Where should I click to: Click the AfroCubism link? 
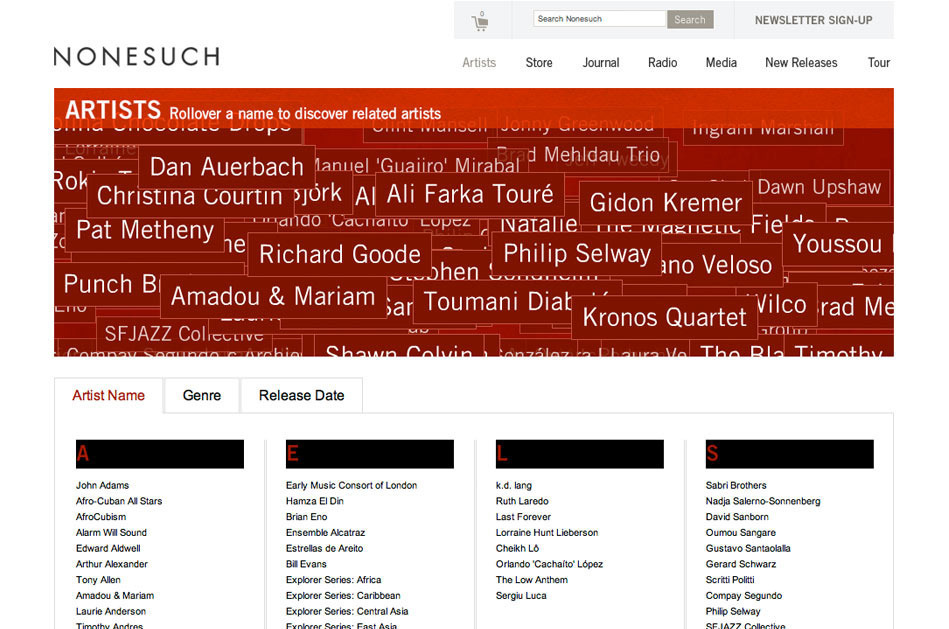(101, 517)
